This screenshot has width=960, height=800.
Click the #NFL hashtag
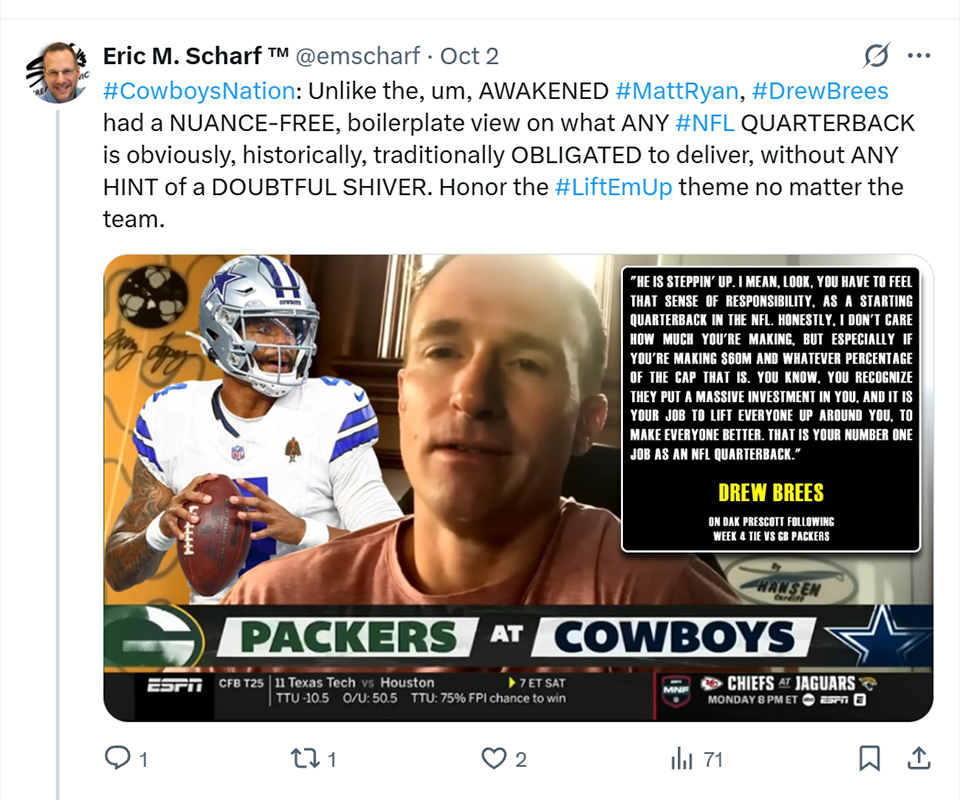705,123
